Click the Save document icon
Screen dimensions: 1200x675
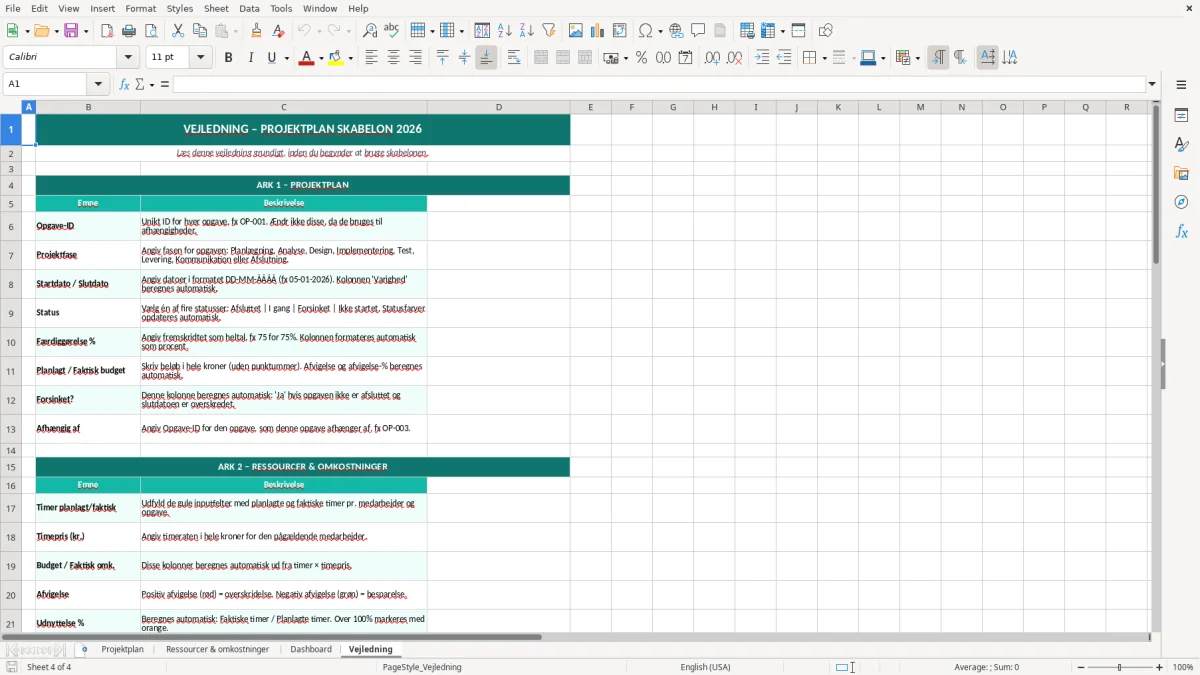71,31
